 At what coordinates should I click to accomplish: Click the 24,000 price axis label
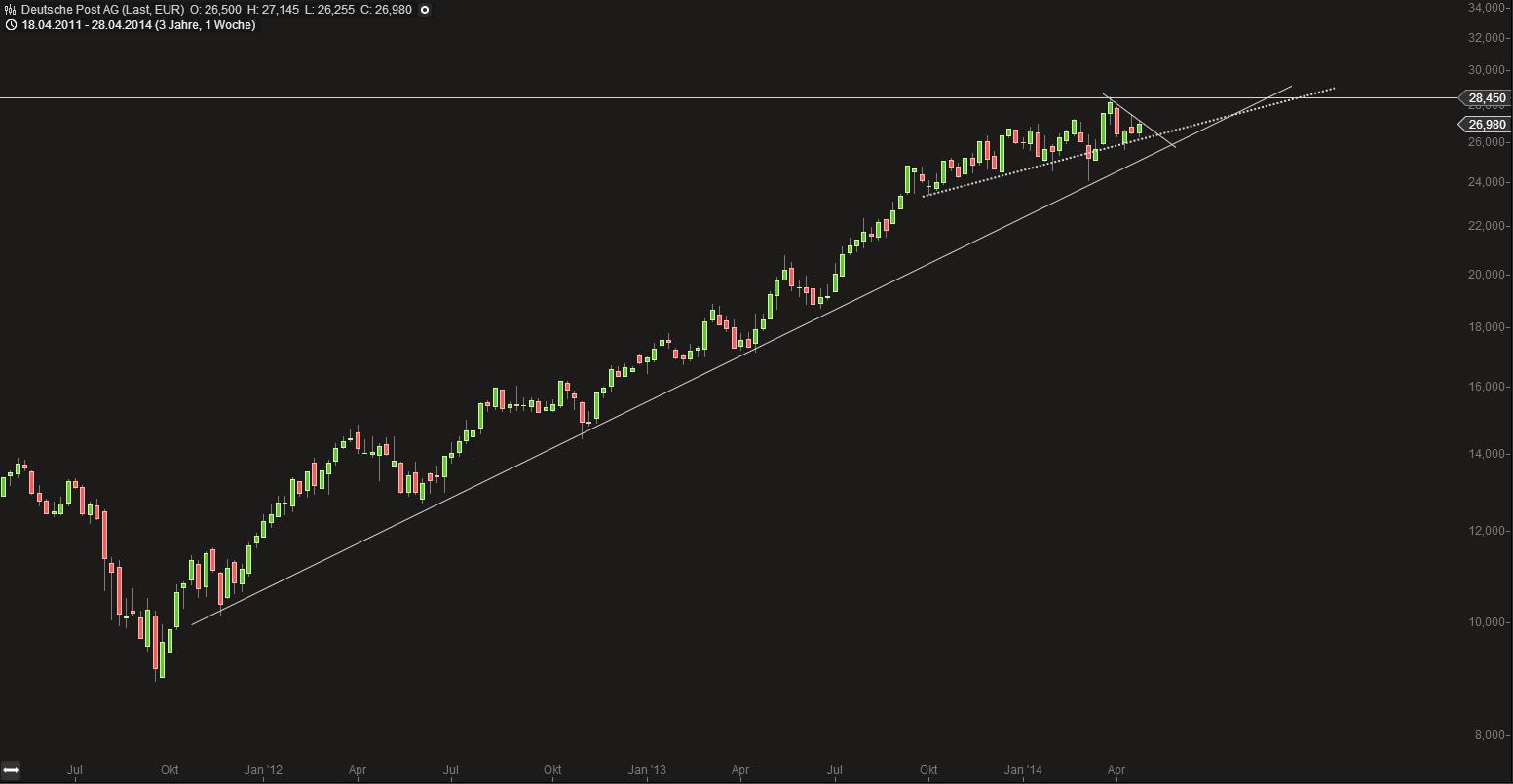click(1488, 182)
